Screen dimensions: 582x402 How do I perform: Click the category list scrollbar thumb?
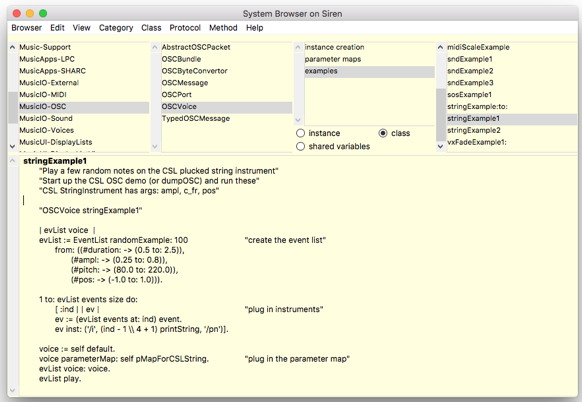tap(13, 107)
